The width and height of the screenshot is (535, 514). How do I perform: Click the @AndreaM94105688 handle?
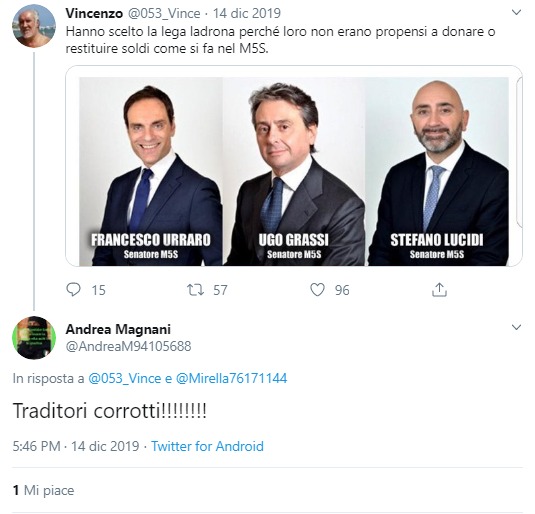point(128,346)
